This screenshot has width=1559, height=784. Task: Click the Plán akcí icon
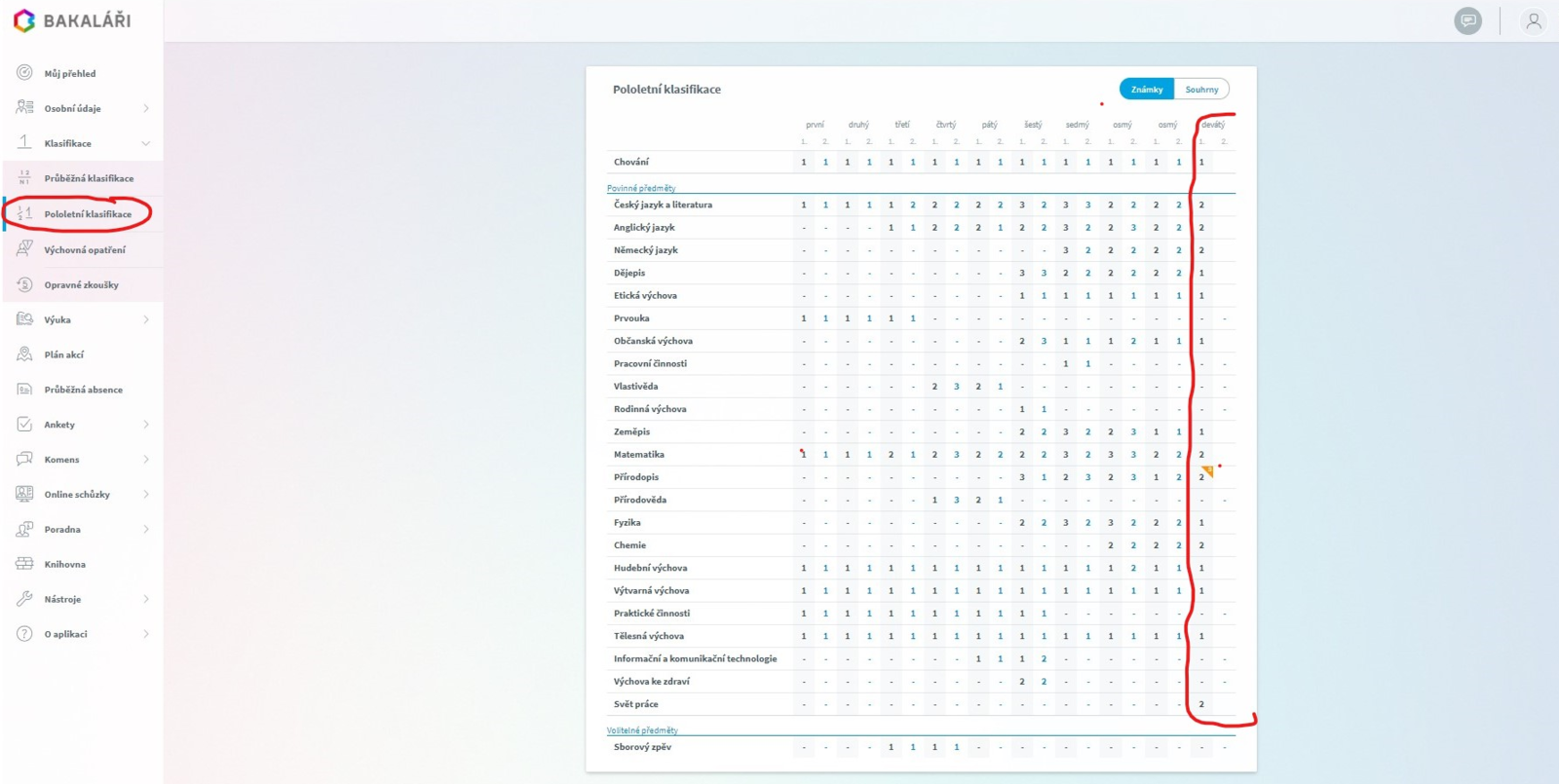[24, 355]
